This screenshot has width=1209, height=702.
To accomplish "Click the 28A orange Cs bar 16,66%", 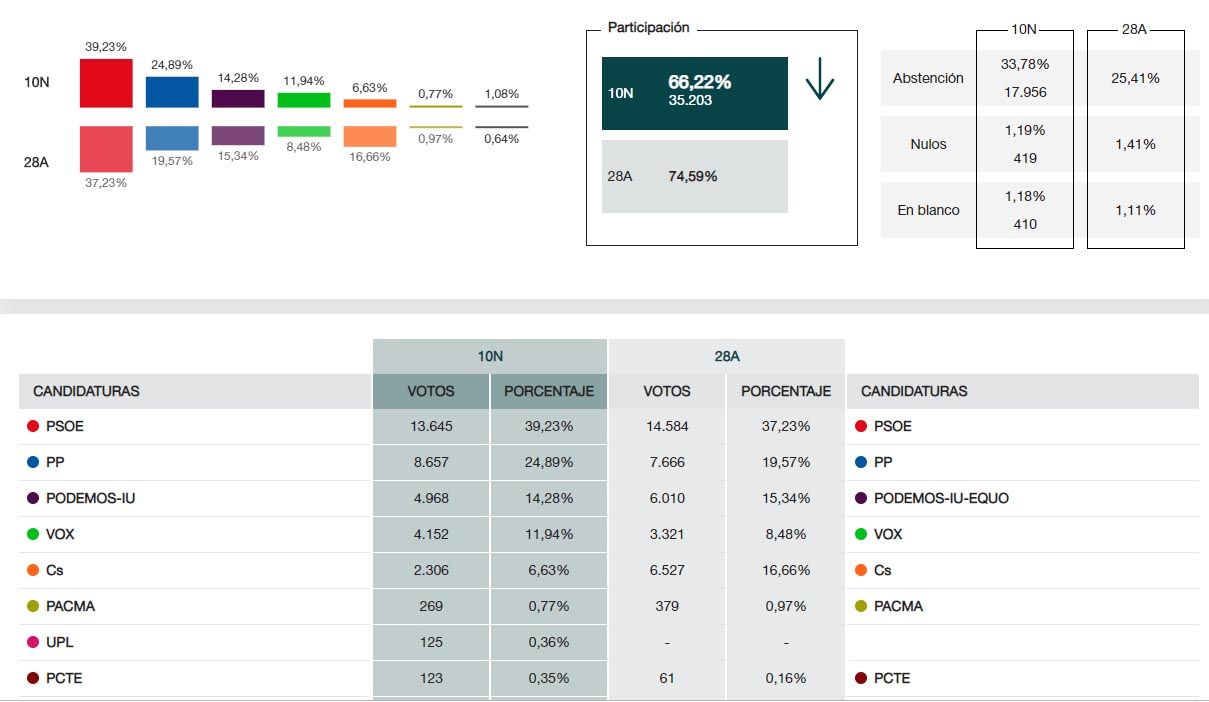I will (x=370, y=137).
